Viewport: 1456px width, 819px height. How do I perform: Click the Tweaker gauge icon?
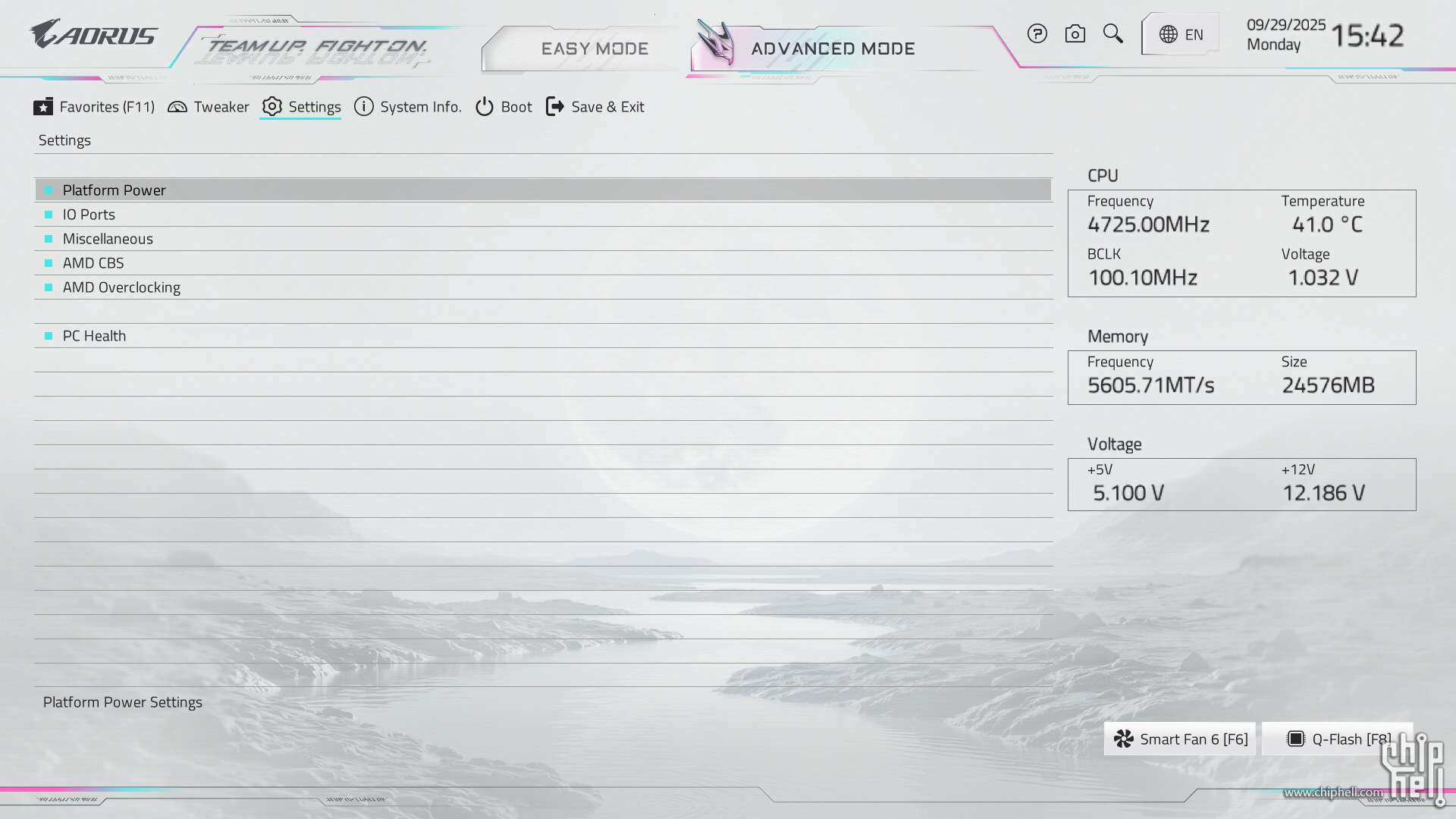click(x=177, y=107)
